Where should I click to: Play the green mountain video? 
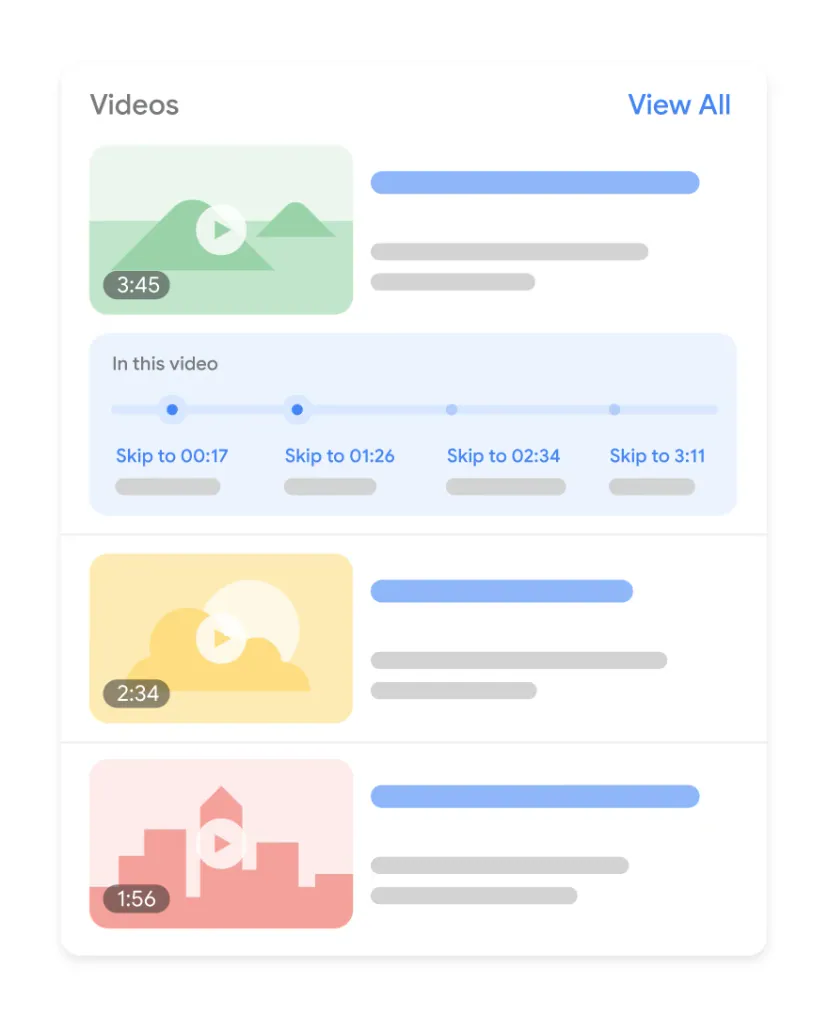pyautogui.click(x=221, y=229)
